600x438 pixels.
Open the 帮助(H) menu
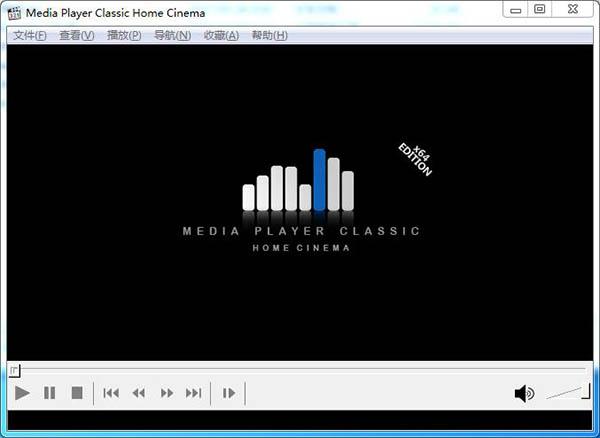click(269, 36)
